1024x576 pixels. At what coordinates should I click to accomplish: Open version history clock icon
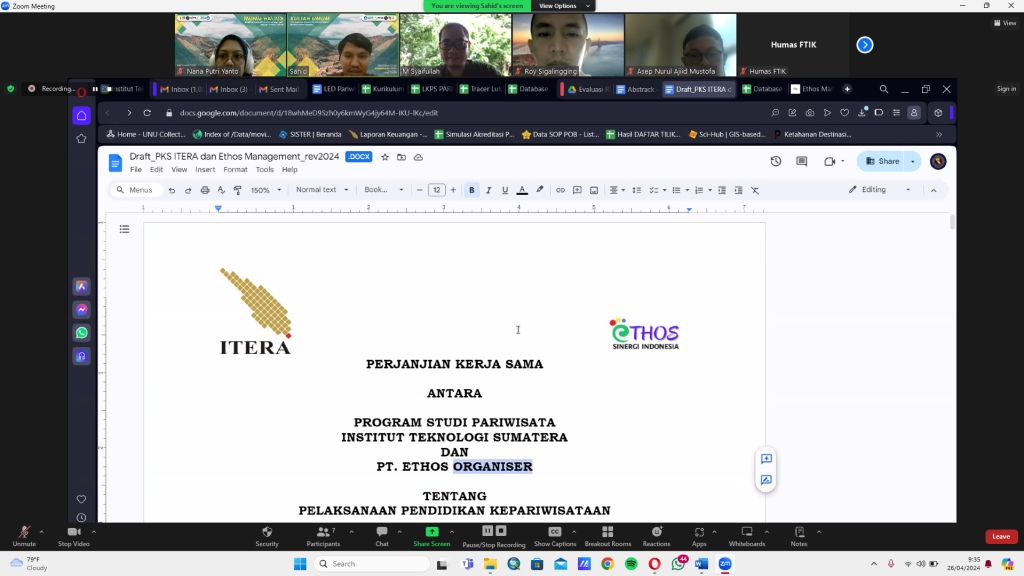click(776, 161)
